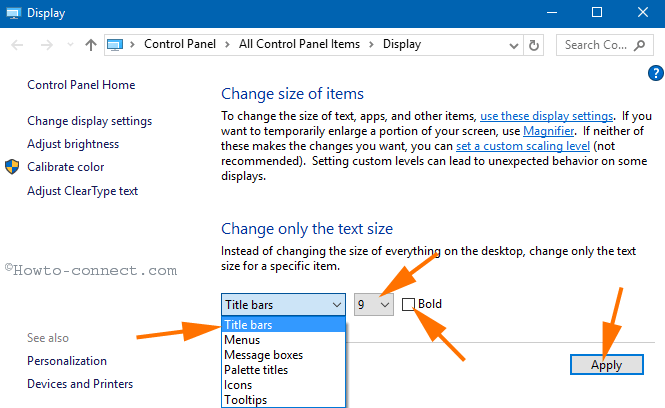Open the Magnifier link
The width and height of the screenshot is (665, 408).
548,131
